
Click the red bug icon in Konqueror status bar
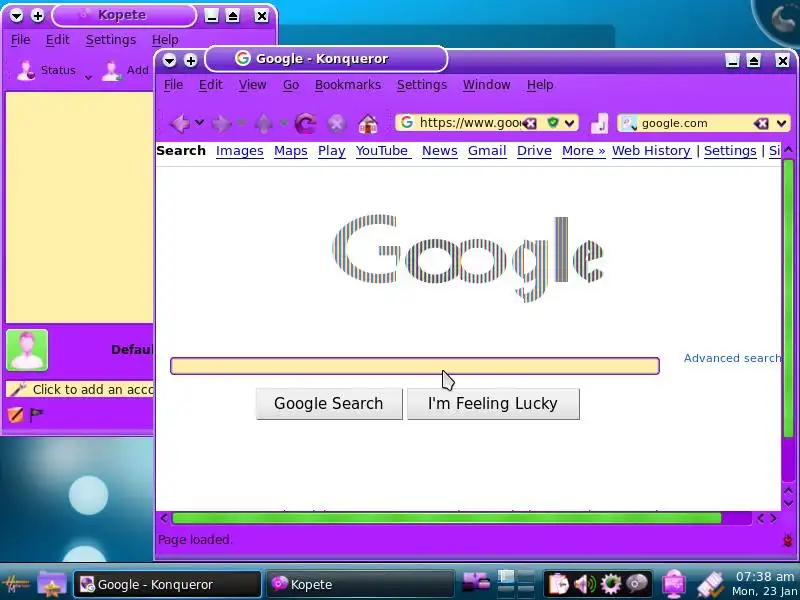click(788, 539)
